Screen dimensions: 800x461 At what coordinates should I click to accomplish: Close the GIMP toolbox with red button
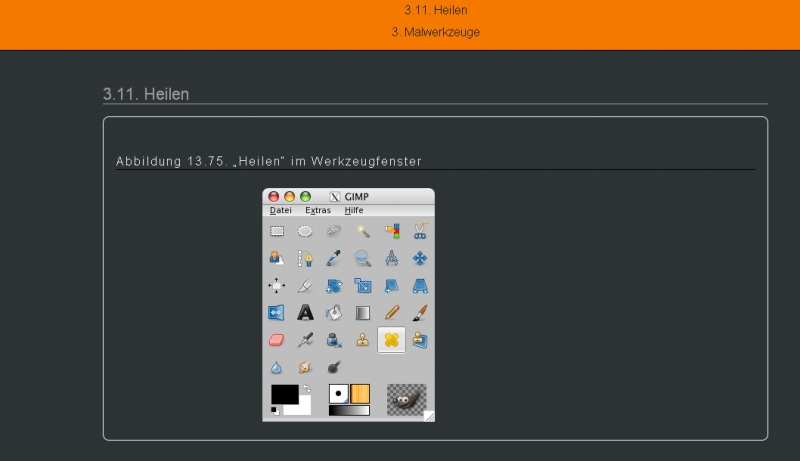coord(273,196)
